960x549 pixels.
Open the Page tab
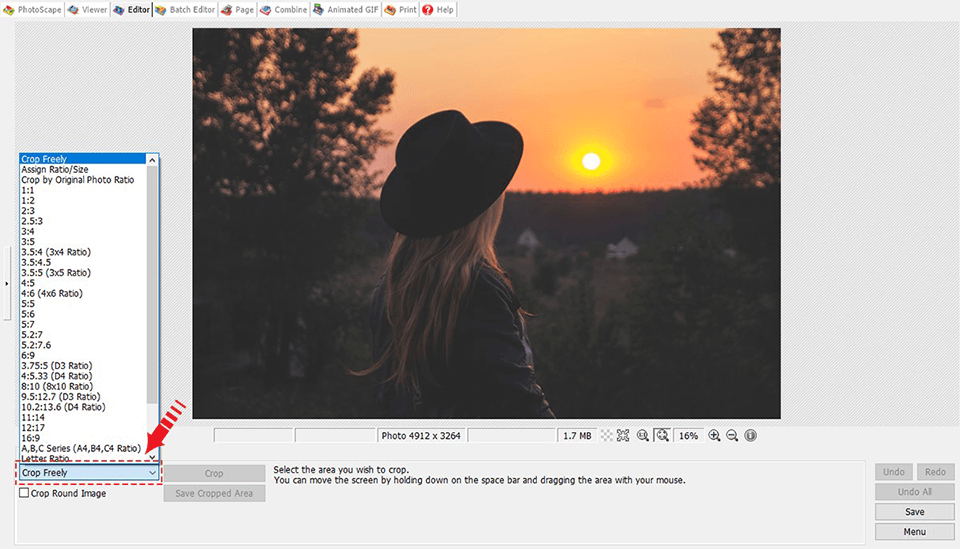coord(238,10)
